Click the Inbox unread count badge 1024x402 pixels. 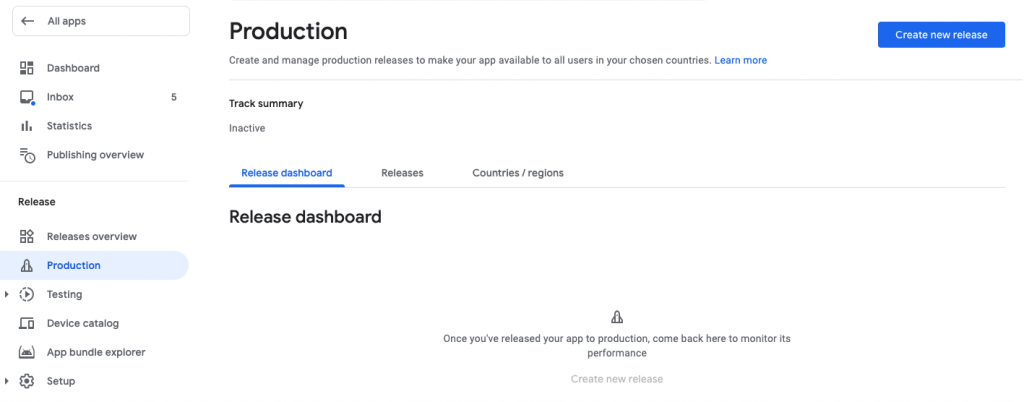[x=174, y=97]
